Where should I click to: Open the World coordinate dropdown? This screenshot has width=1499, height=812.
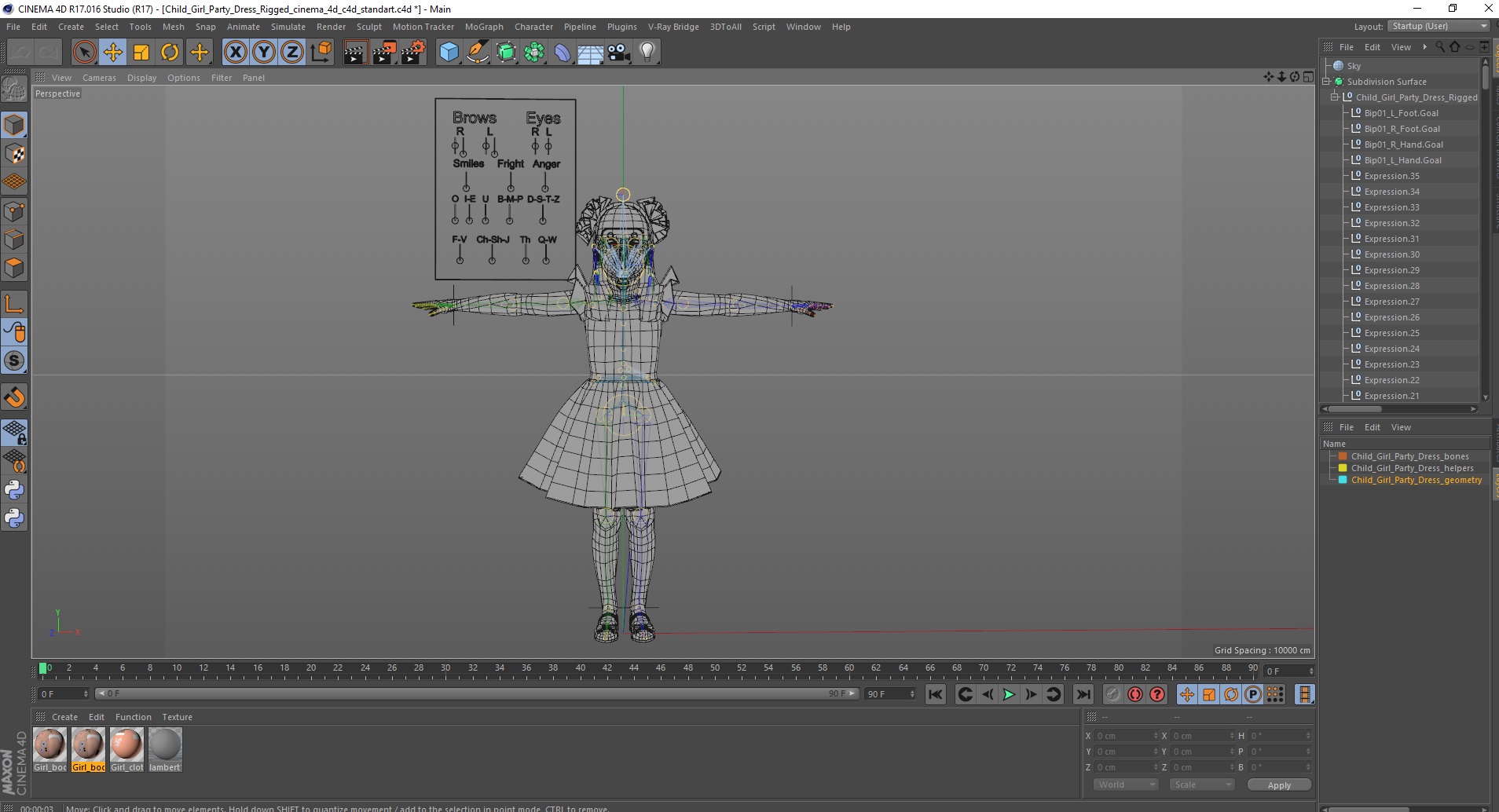(1126, 785)
